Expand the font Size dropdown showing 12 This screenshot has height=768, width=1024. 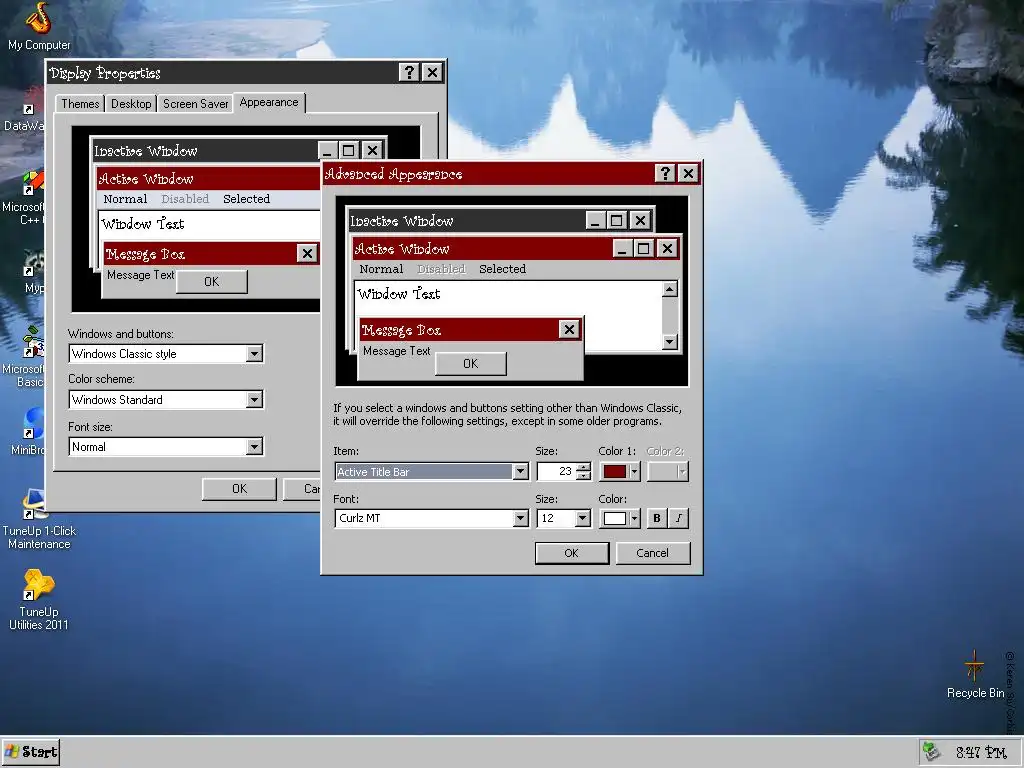click(583, 518)
